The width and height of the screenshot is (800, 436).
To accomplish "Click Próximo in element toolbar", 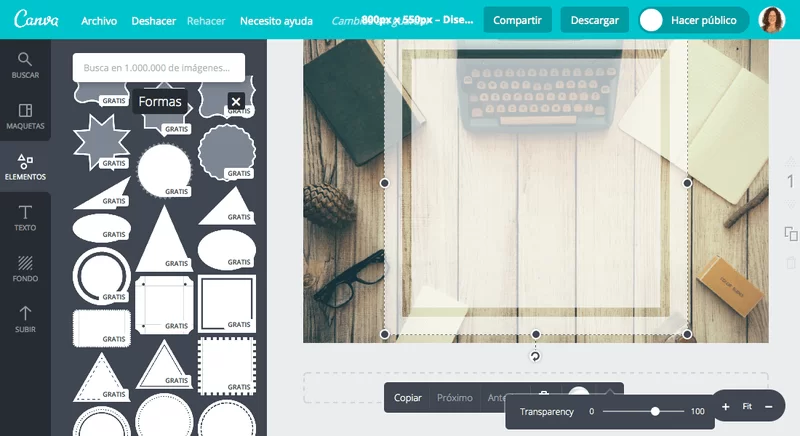I will pos(455,398).
